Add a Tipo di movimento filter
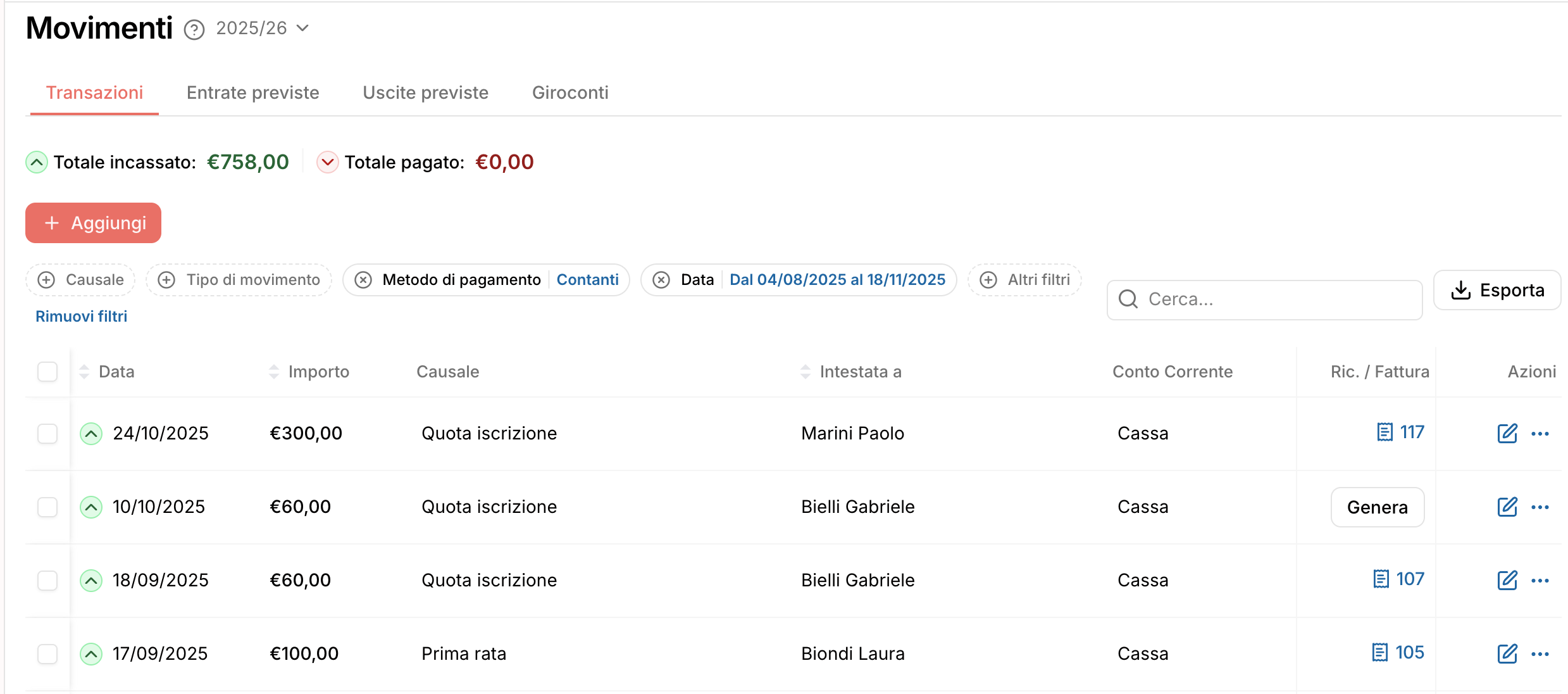1568x694 pixels. [x=239, y=280]
